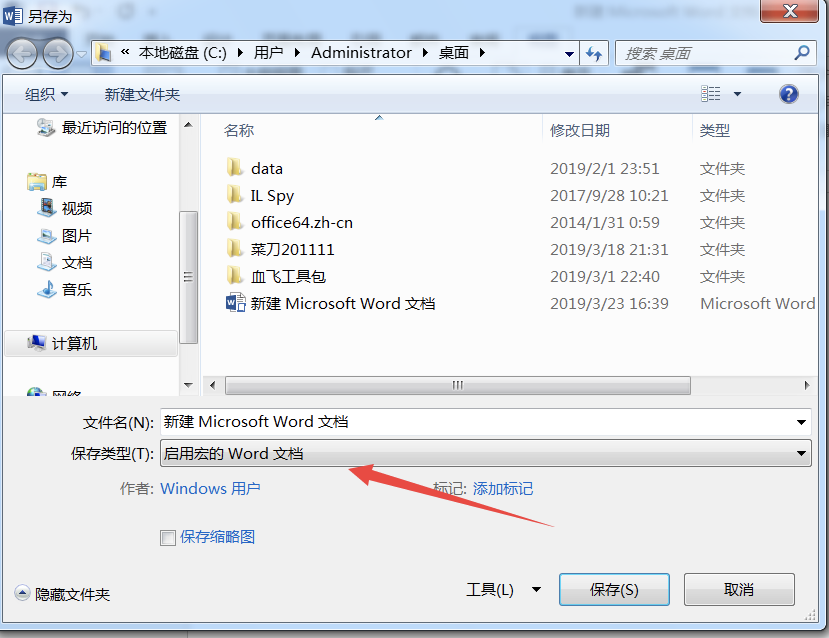Toggle the 保存缩略图 checkbox
This screenshot has height=638, width=829.
168,538
